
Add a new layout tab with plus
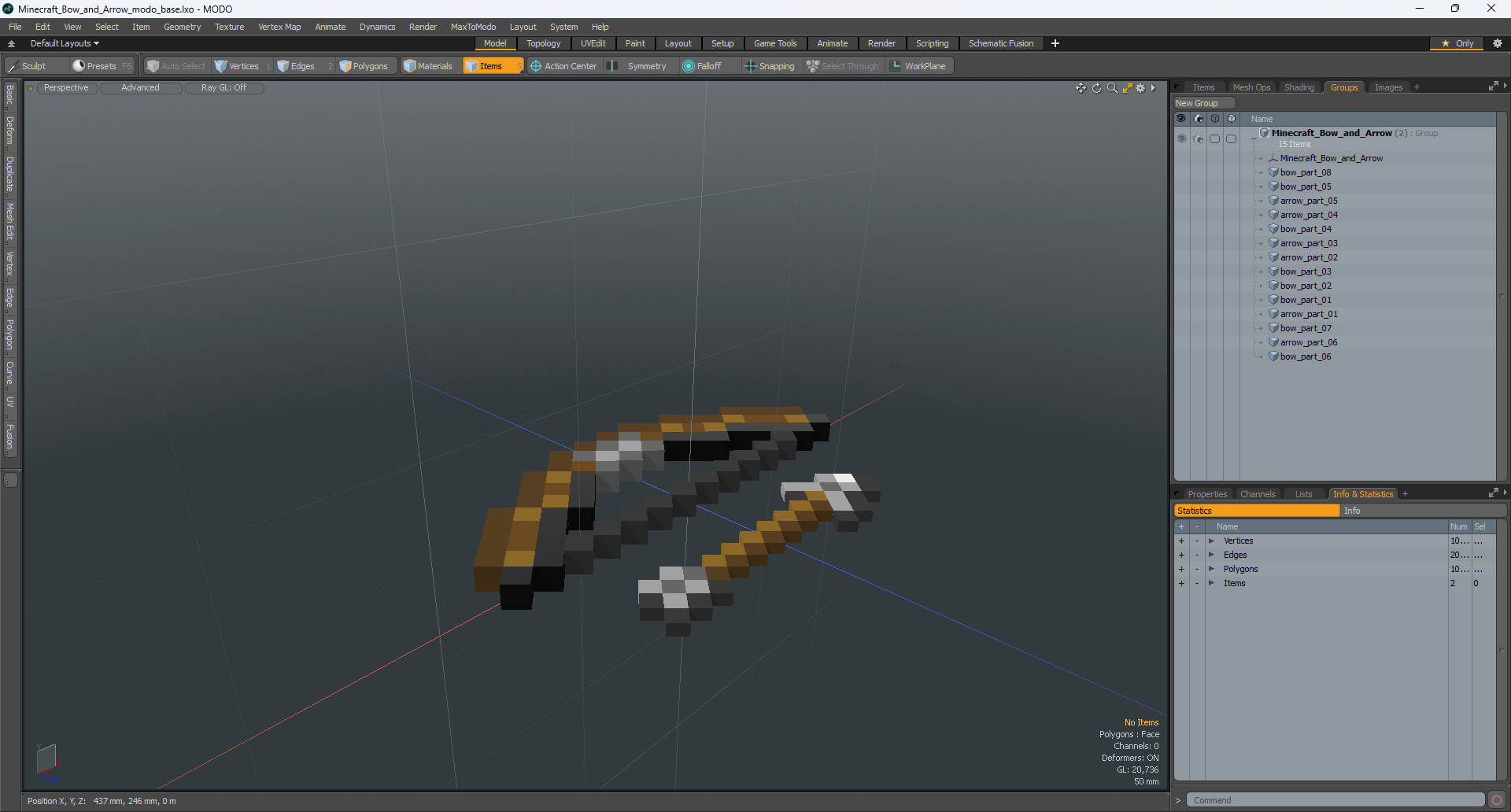1055,43
